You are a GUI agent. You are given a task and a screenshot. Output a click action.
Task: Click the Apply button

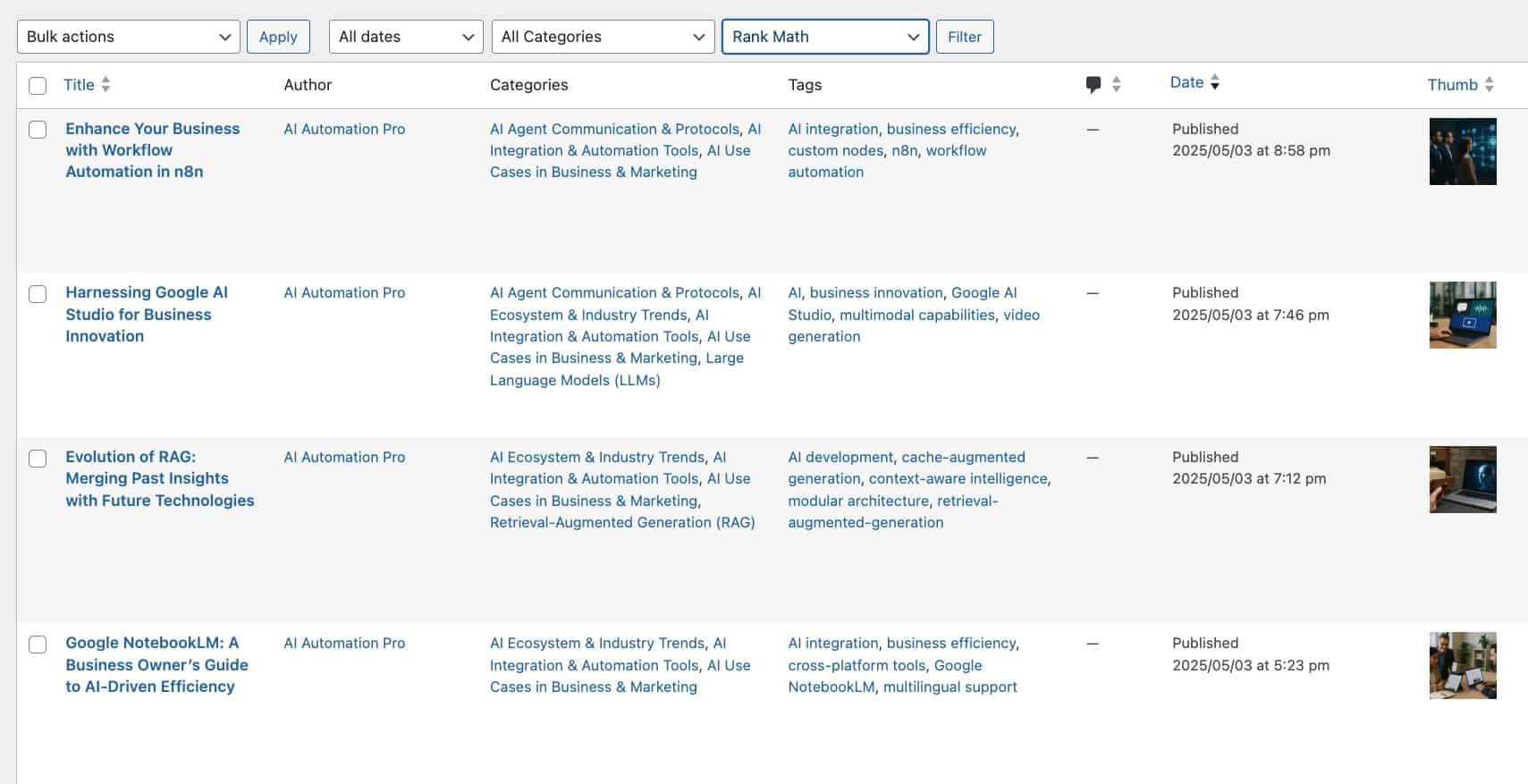278,37
